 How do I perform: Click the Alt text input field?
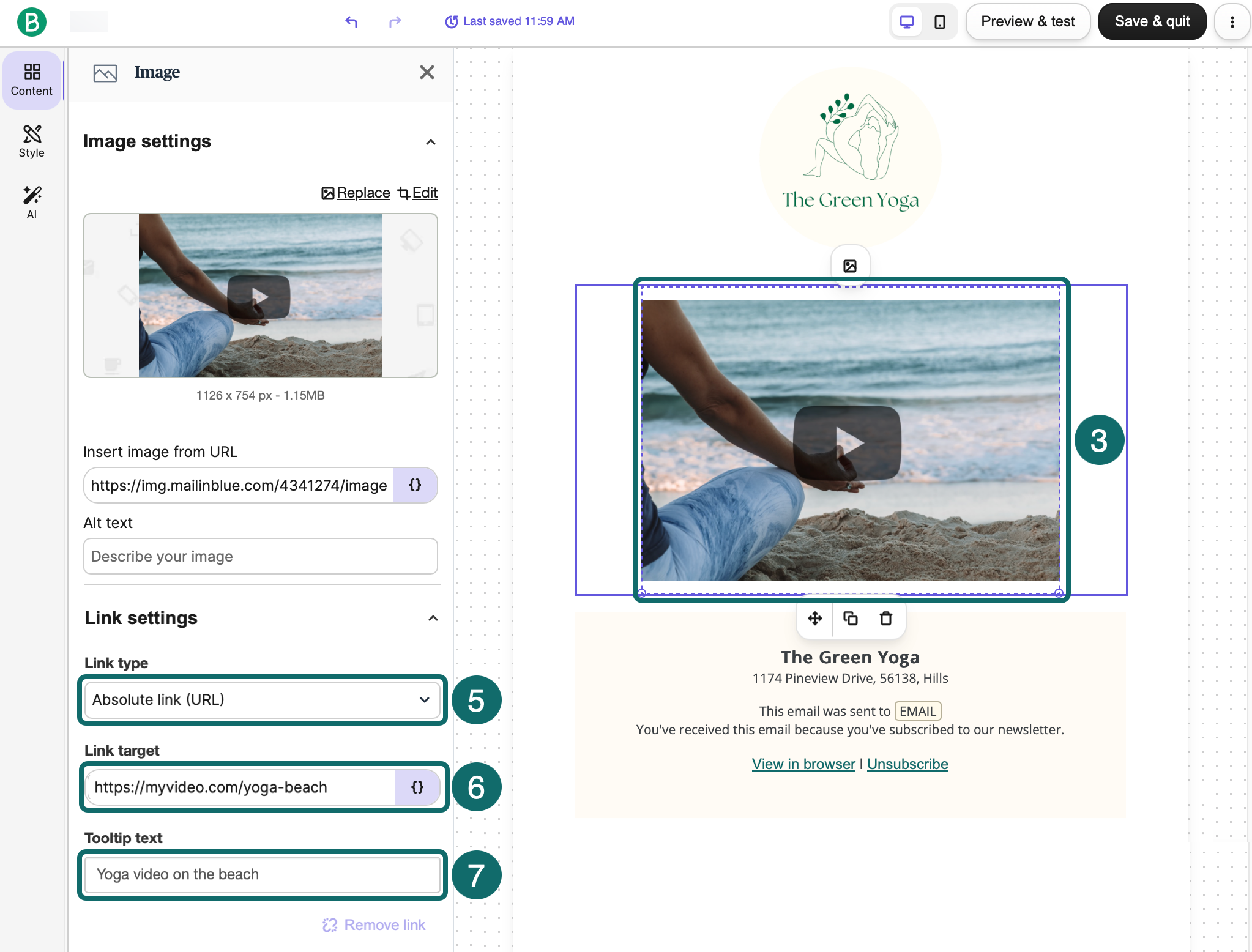click(260, 556)
